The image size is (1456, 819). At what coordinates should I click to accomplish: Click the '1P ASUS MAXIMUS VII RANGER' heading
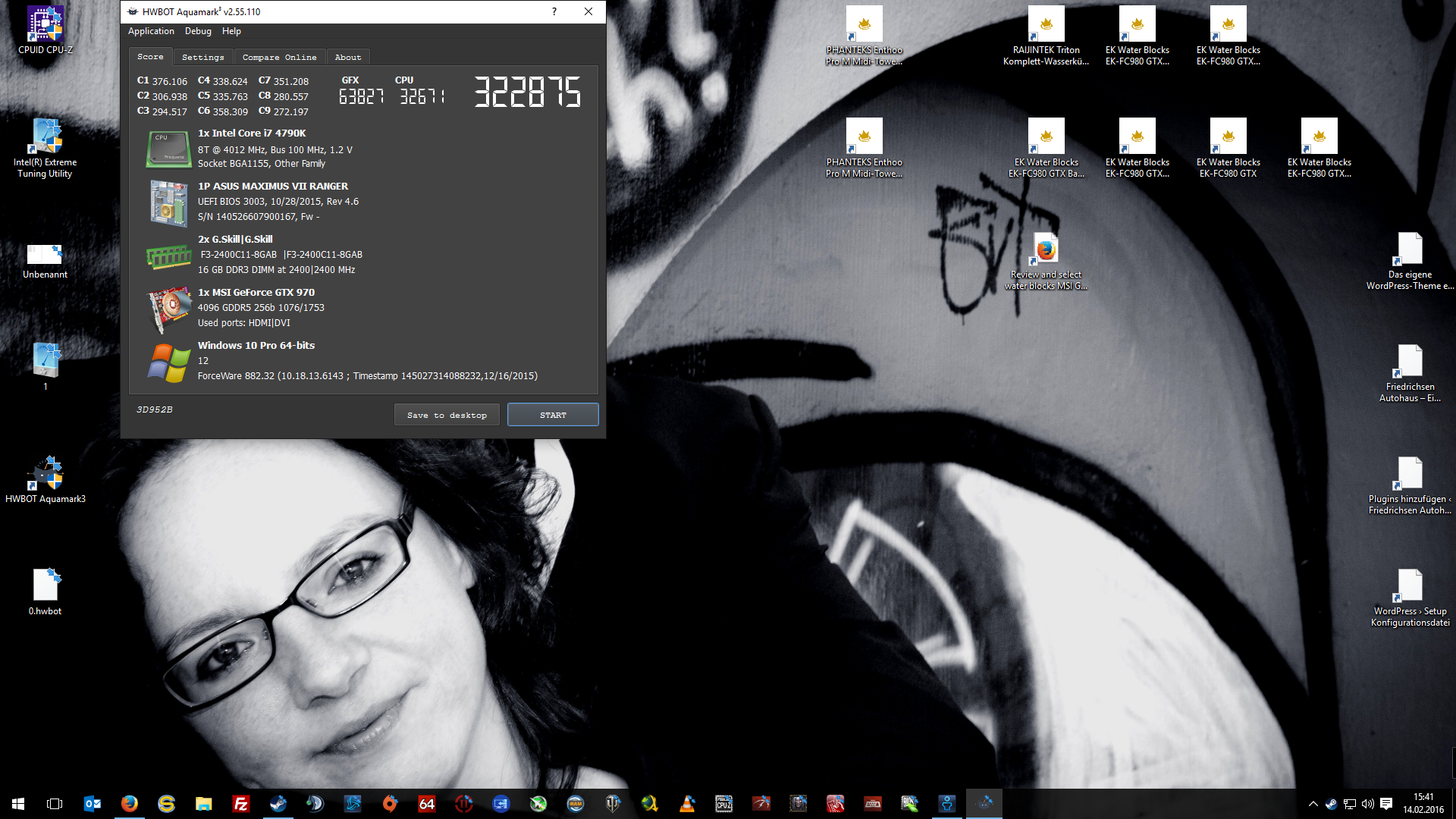pyautogui.click(x=273, y=187)
